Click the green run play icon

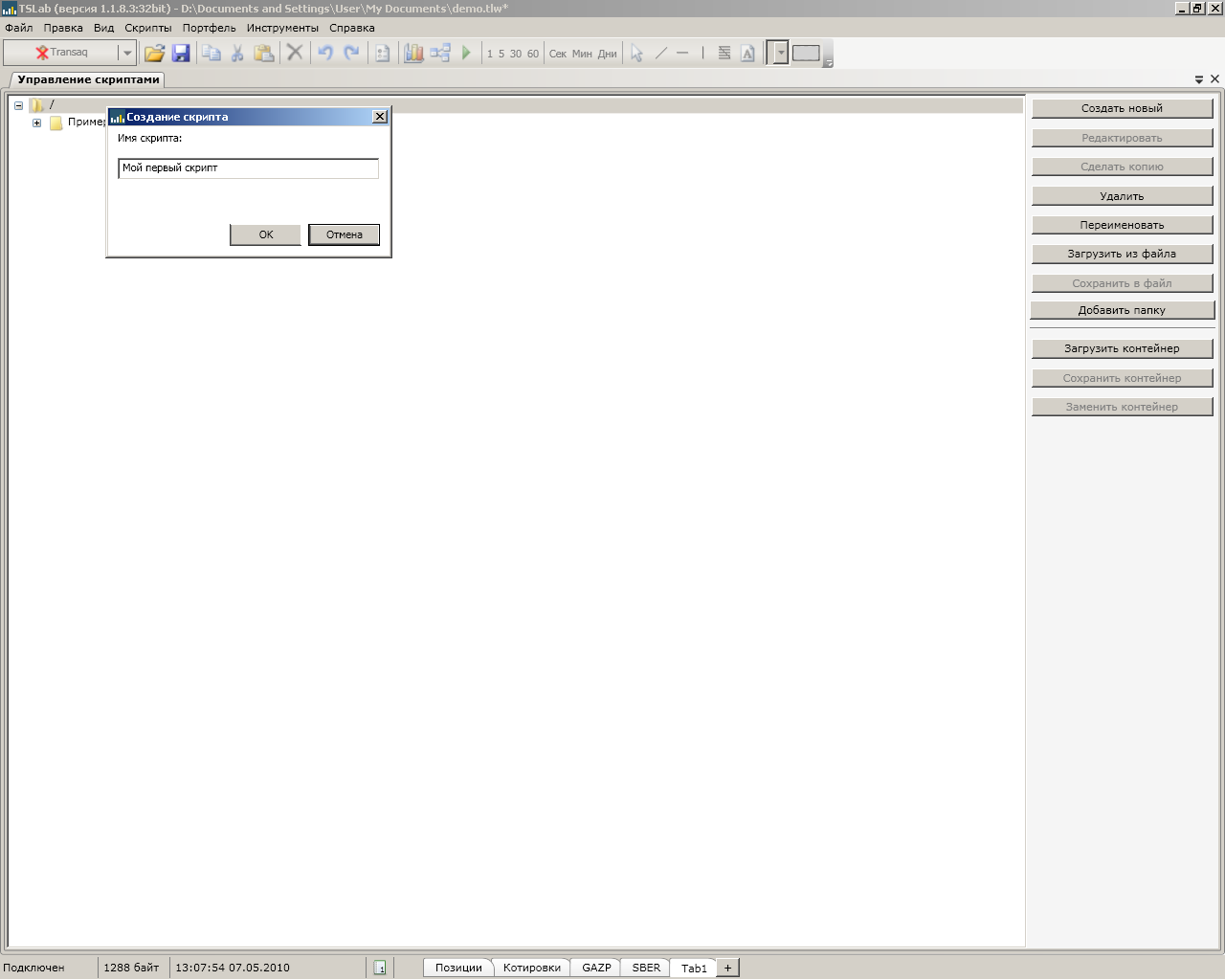pyautogui.click(x=466, y=53)
